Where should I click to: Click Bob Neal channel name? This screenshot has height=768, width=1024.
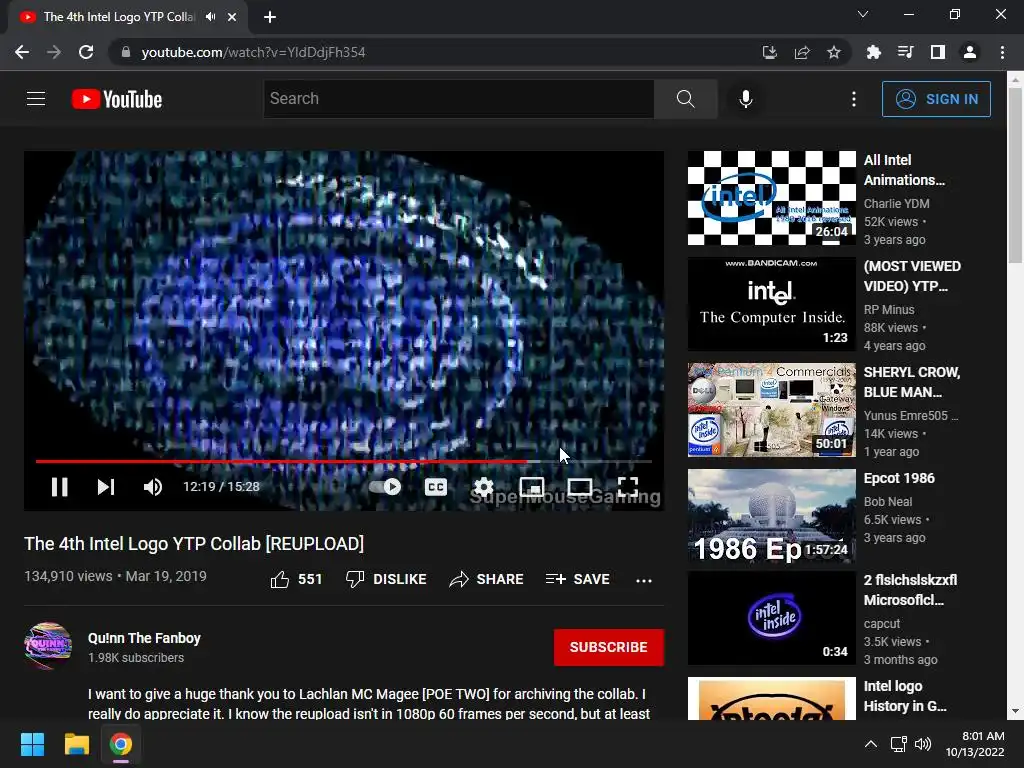click(x=888, y=502)
